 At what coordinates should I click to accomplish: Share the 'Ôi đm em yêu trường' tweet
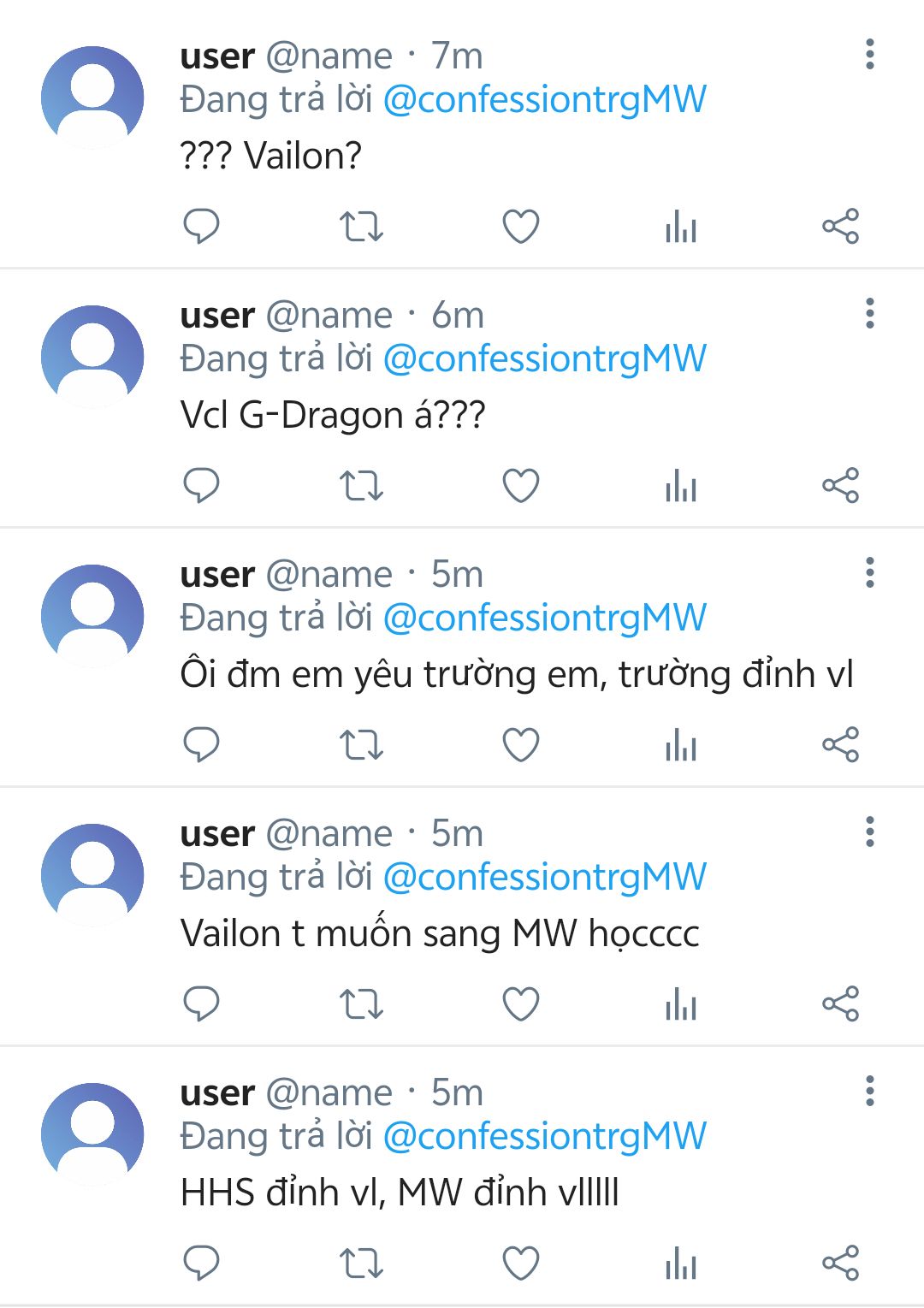(x=840, y=745)
